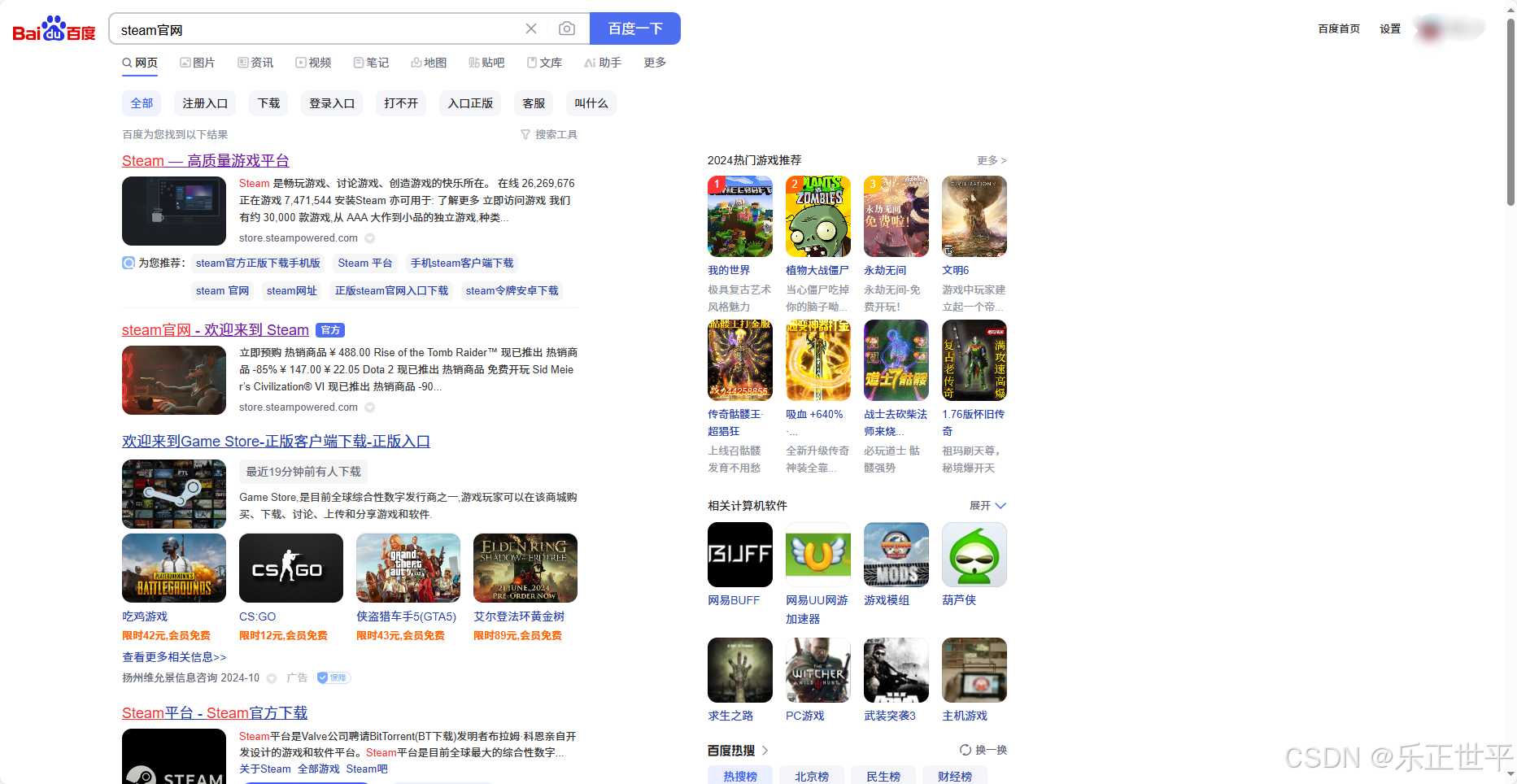
Task: Open image search via camera icon
Action: click(x=567, y=28)
